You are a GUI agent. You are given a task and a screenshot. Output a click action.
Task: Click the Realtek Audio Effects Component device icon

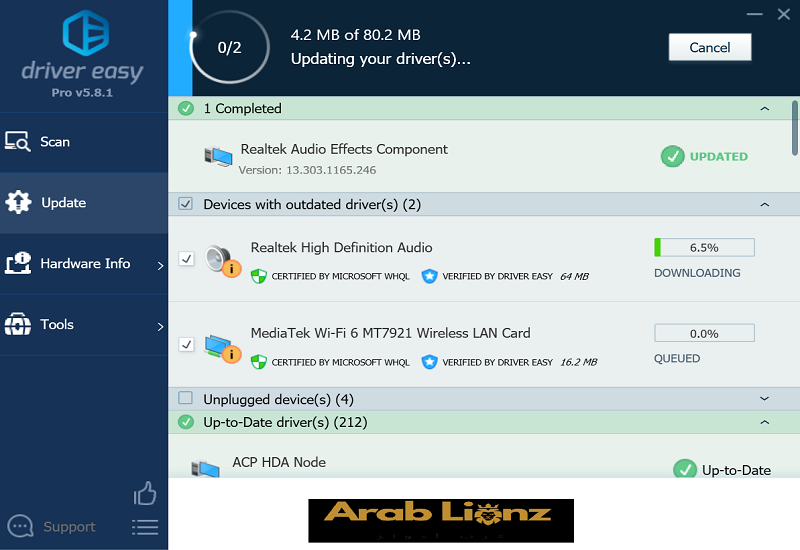coord(218,156)
